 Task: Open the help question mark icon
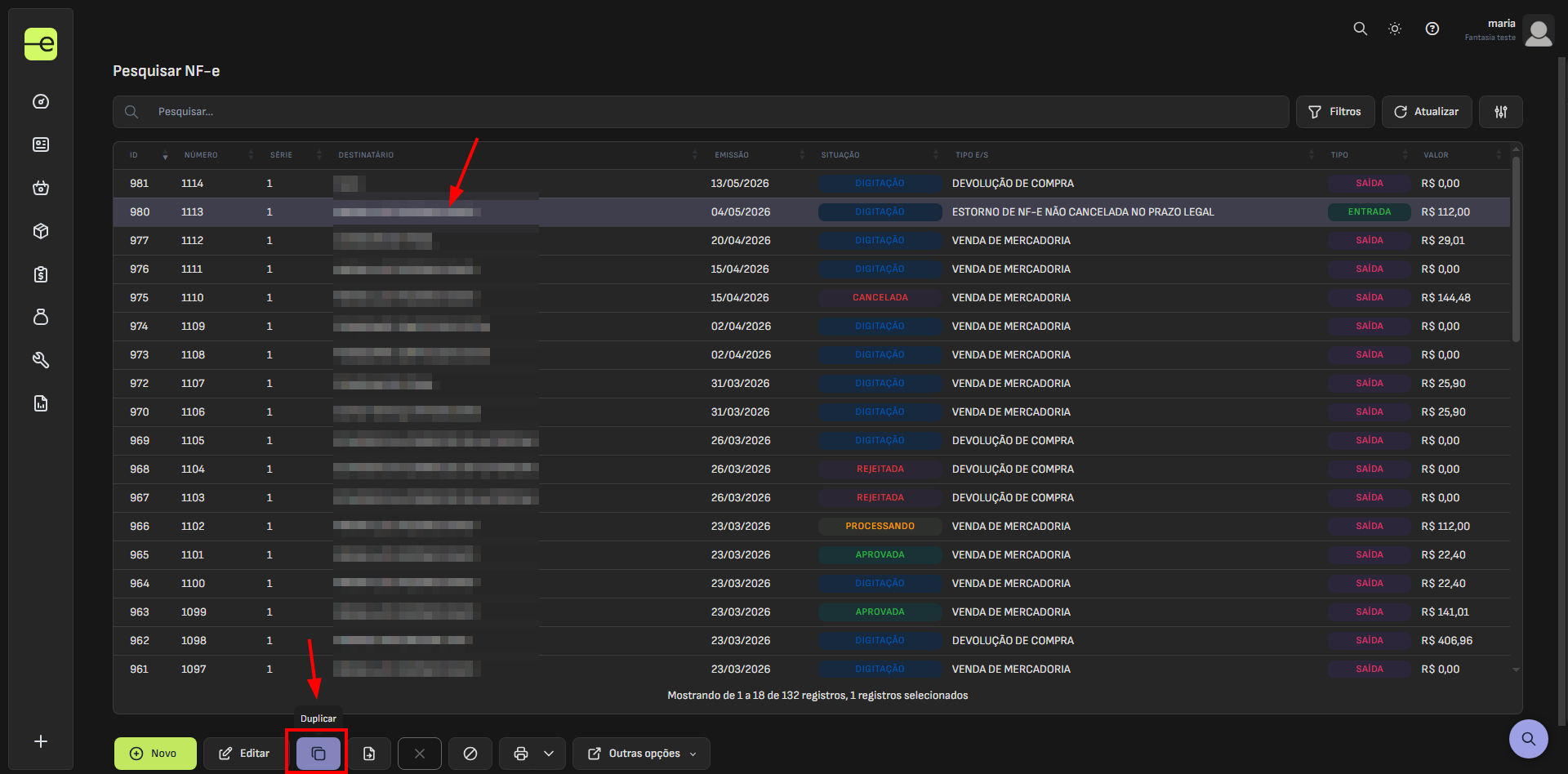1432,29
